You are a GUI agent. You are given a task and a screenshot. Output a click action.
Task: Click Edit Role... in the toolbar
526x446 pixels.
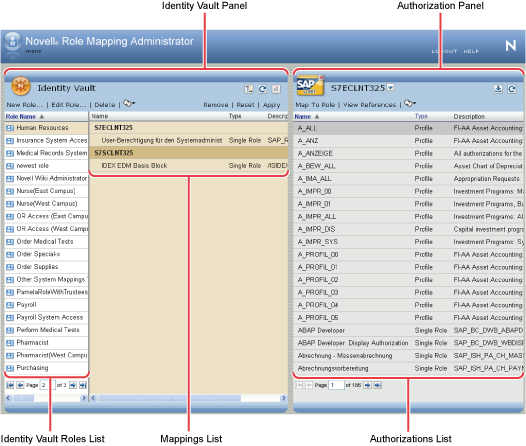pyautogui.click(x=69, y=105)
